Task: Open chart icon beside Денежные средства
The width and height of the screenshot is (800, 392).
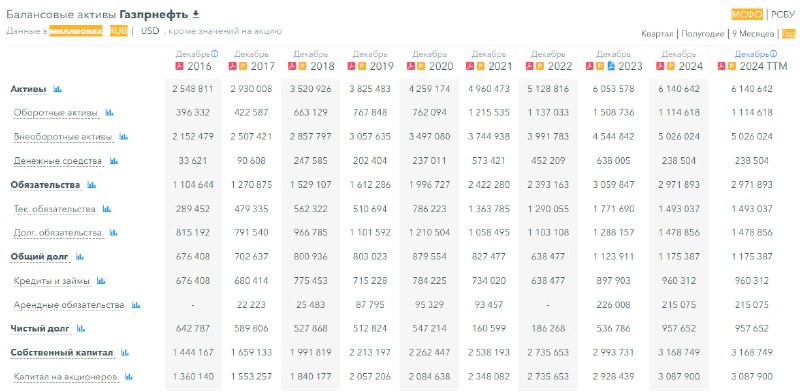Action: (114, 161)
